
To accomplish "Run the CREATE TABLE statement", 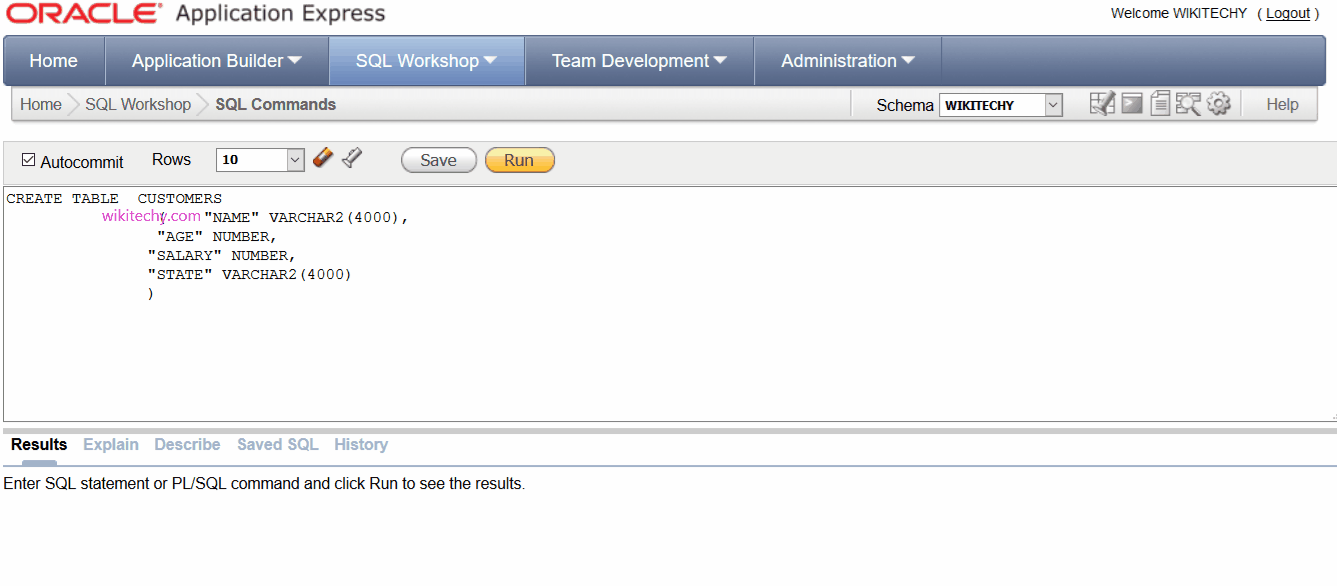I will click(519, 159).
